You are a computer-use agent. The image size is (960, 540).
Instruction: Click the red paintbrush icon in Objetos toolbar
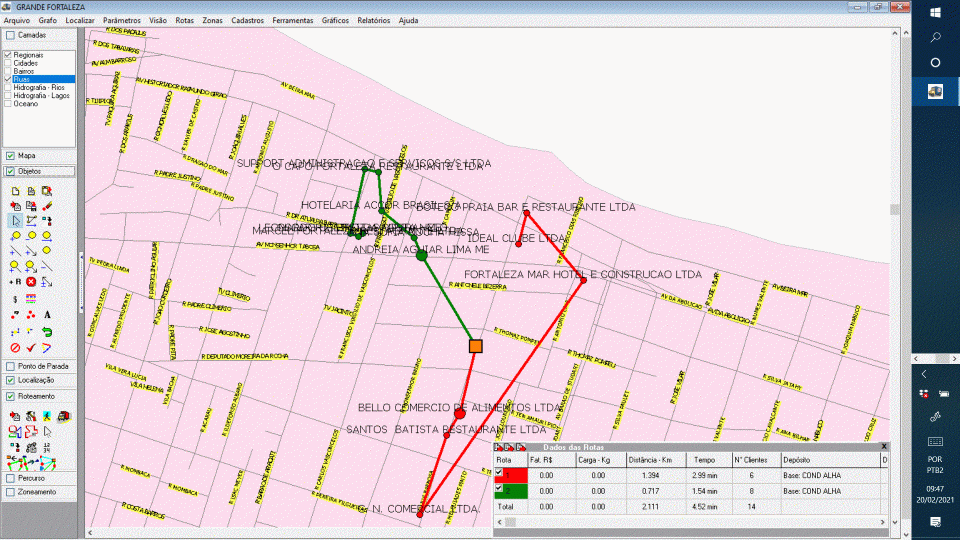pos(47,206)
